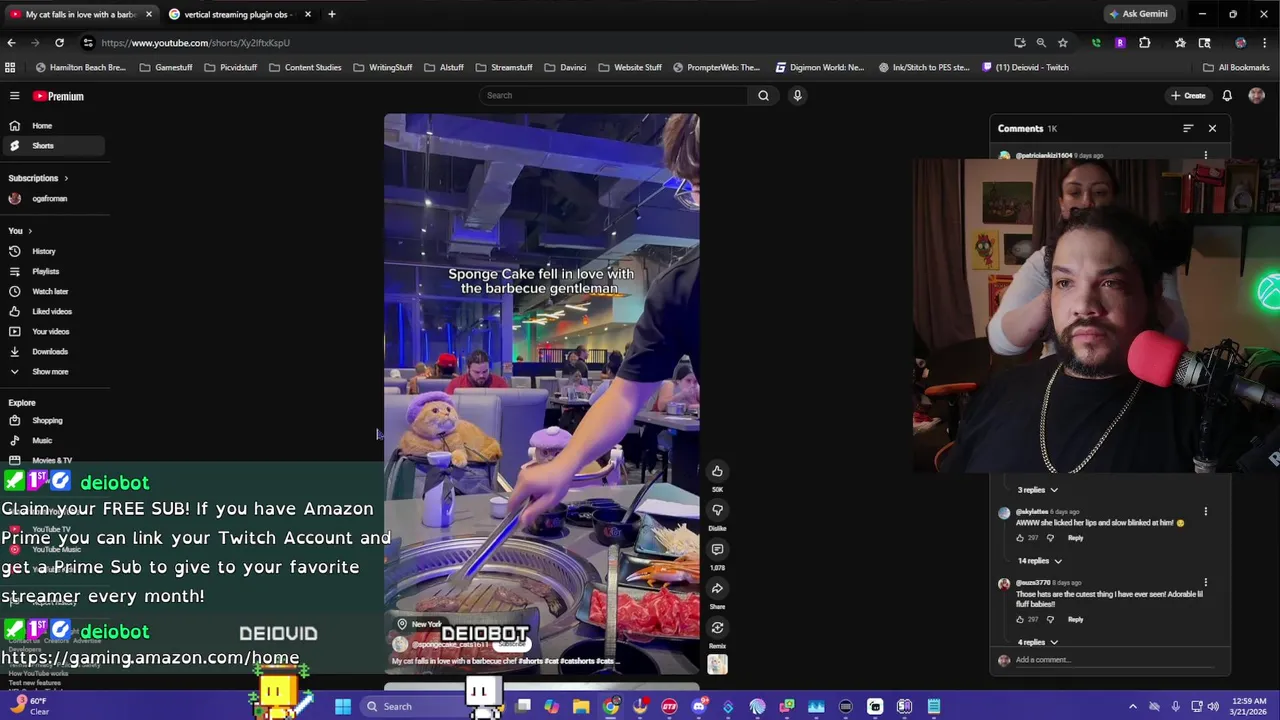This screenshot has height=720, width=1280.
Task: Open the Short's comments icon
Action: (x=717, y=549)
